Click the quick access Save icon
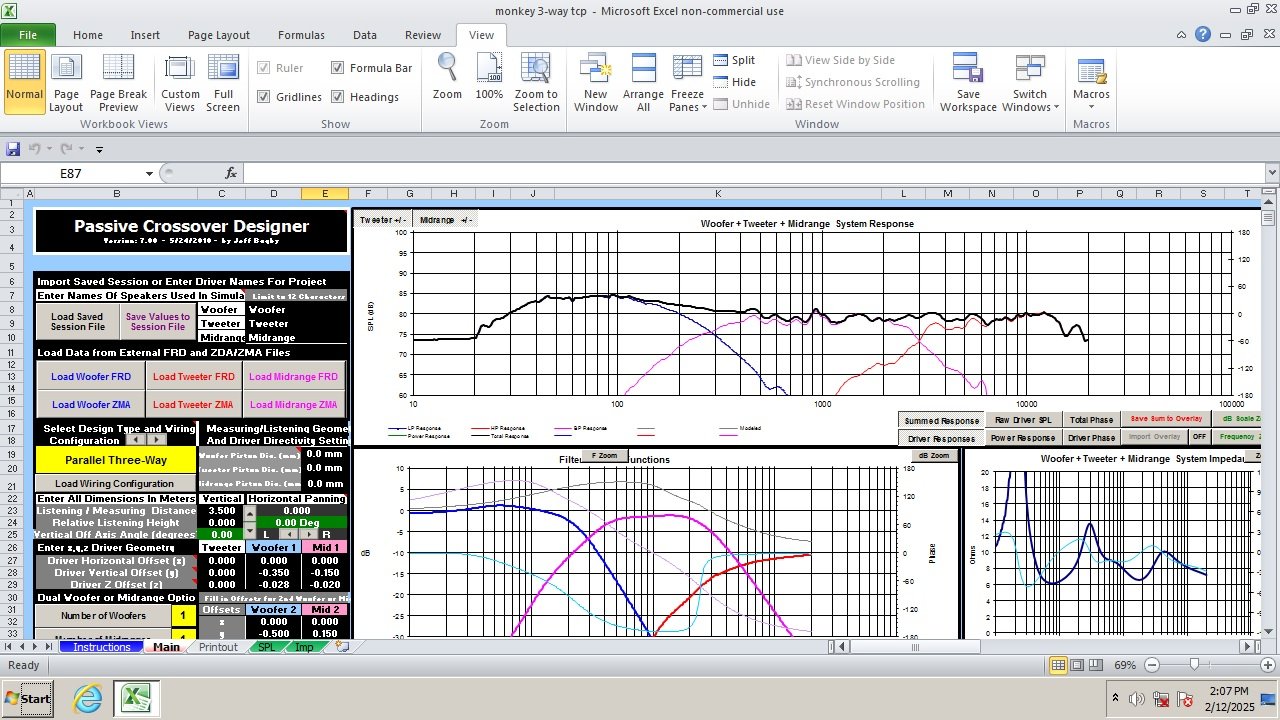Screen dimensions: 1280x720 pyautogui.click(x=13, y=149)
